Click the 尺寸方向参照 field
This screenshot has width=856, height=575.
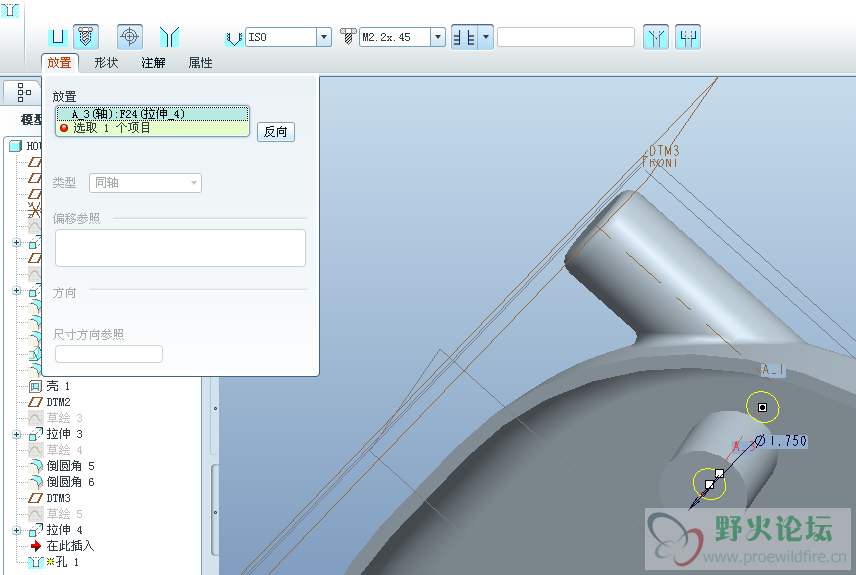click(109, 354)
